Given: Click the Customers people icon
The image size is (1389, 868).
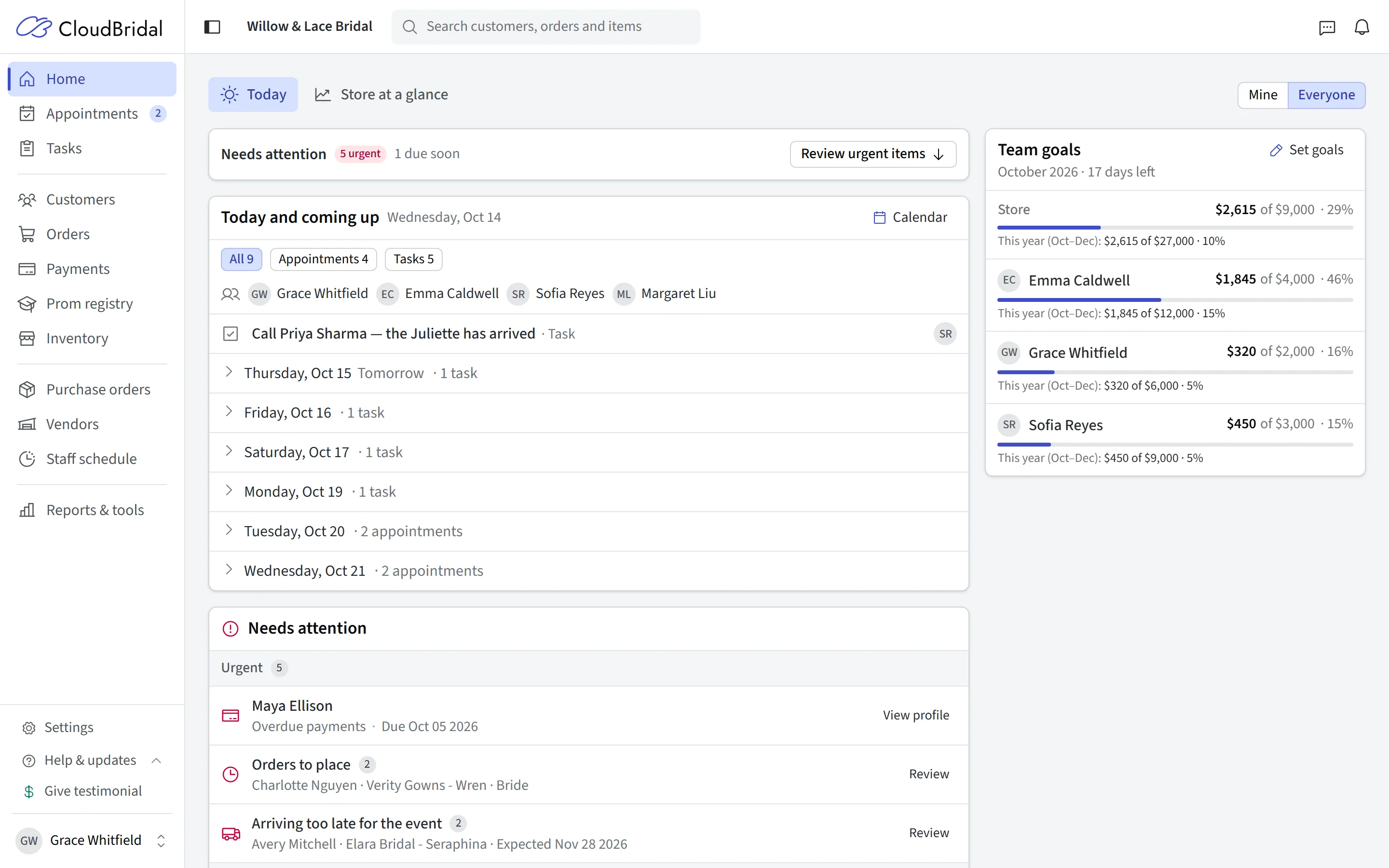Looking at the screenshot, I should click(x=27, y=199).
